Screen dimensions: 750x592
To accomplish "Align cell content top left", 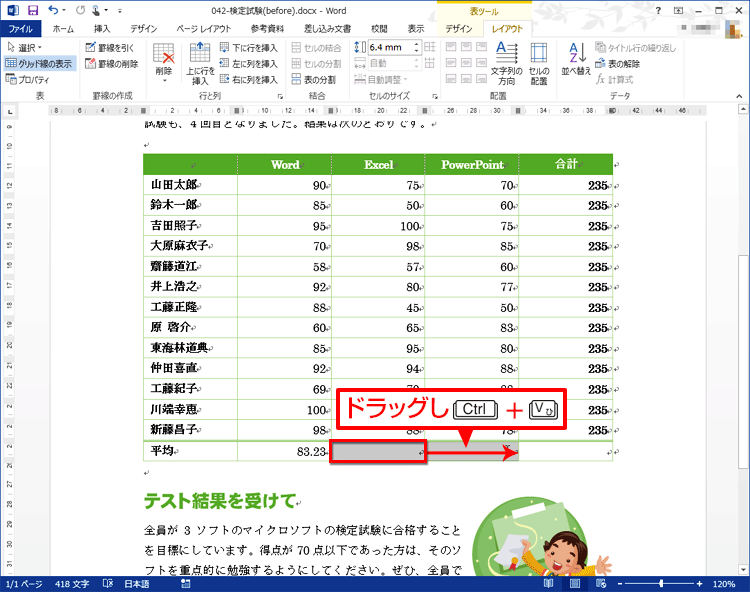I will pos(451,46).
